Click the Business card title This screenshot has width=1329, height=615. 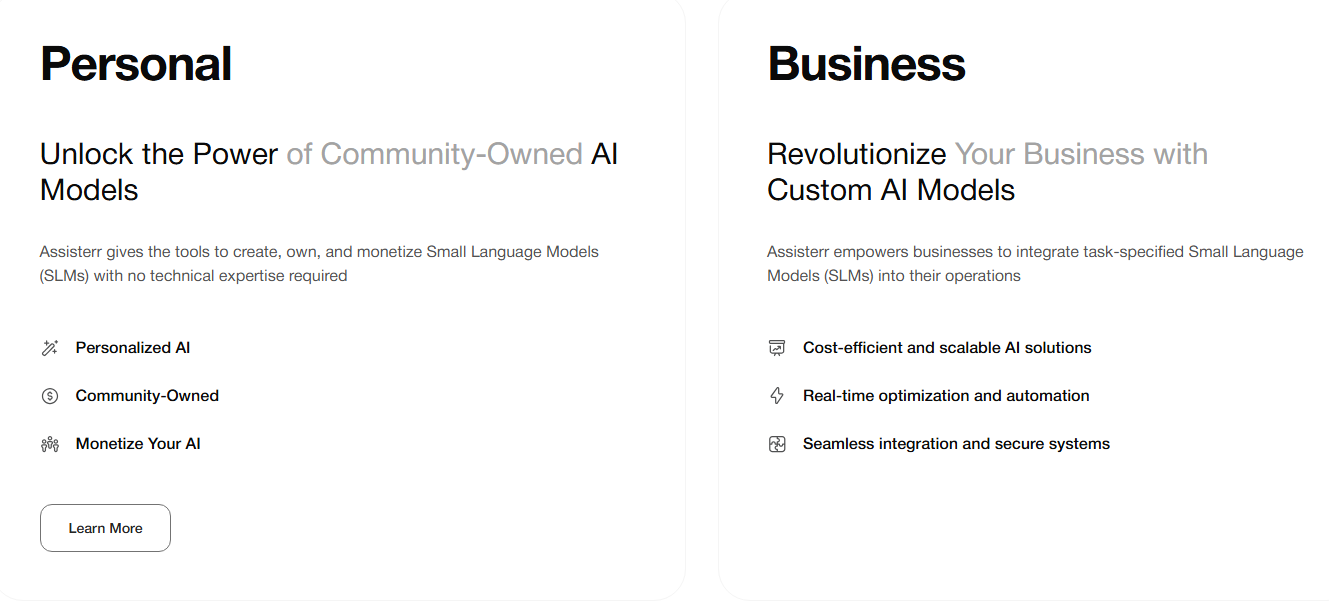pos(866,64)
